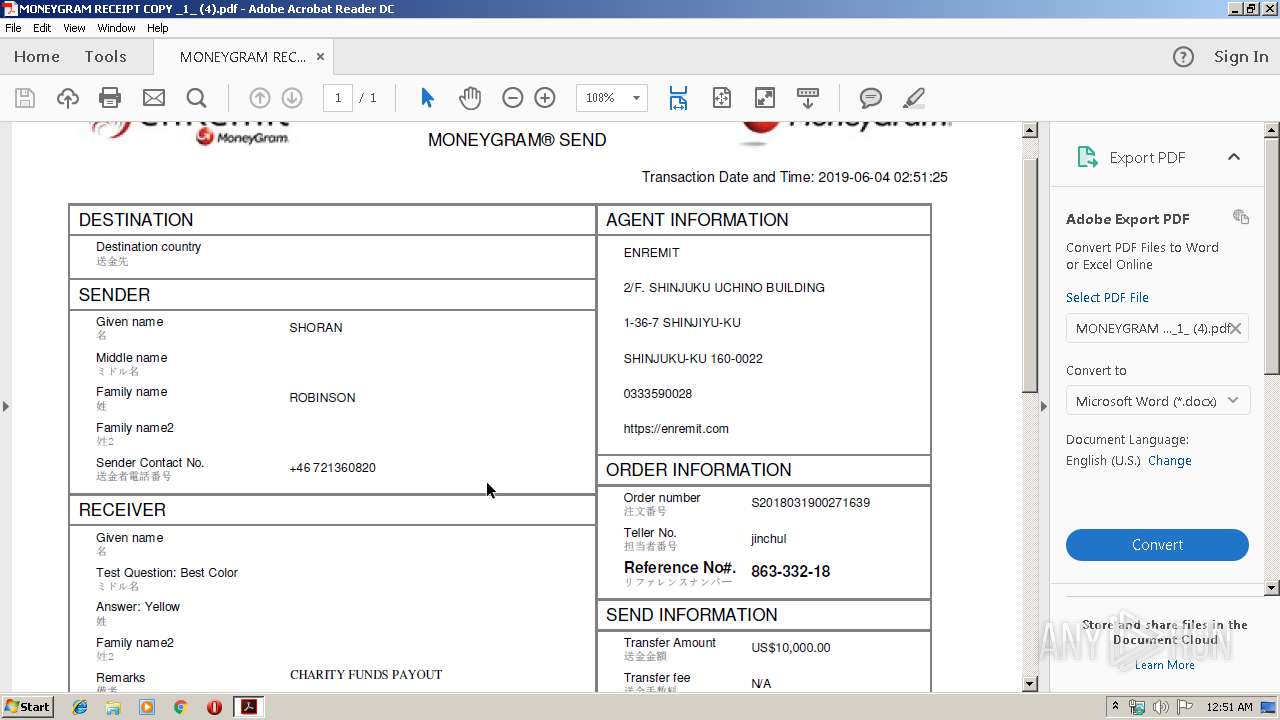The height and width of the screenshot is (720, 1280).
Task: Send file by email envelope icon
Action: (x=153, y=98)
